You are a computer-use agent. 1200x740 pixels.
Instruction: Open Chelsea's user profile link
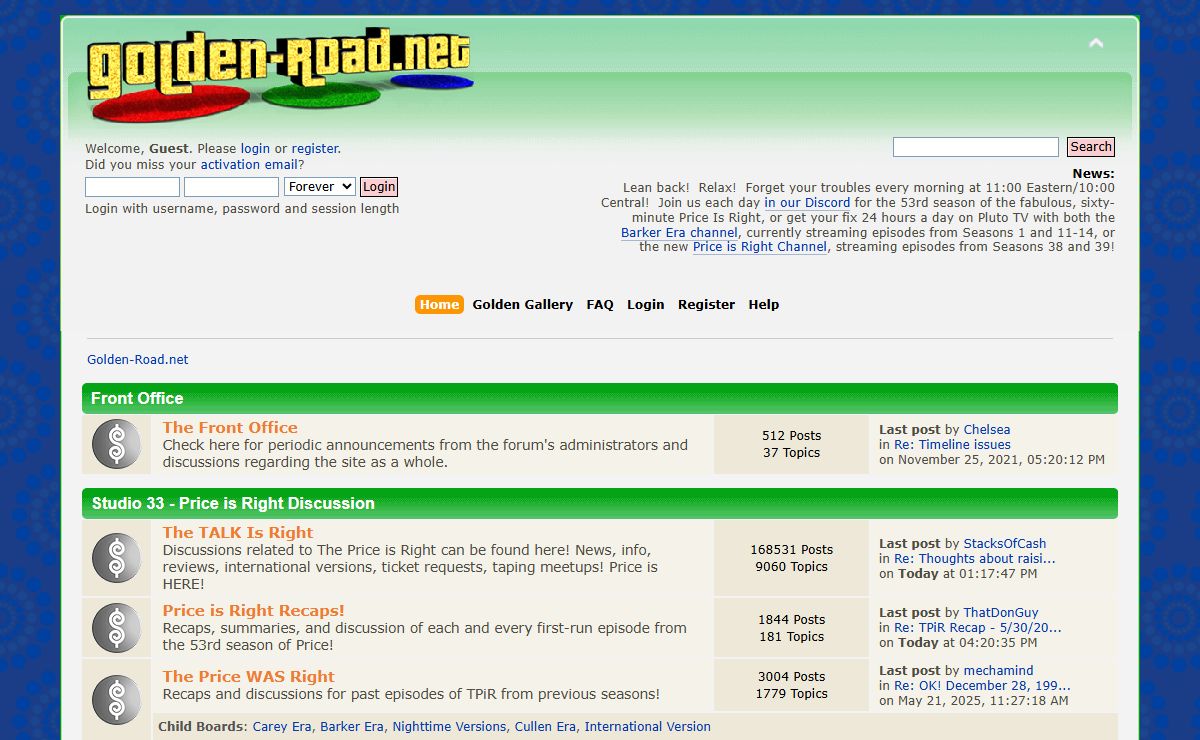click(x=987, y=430)
